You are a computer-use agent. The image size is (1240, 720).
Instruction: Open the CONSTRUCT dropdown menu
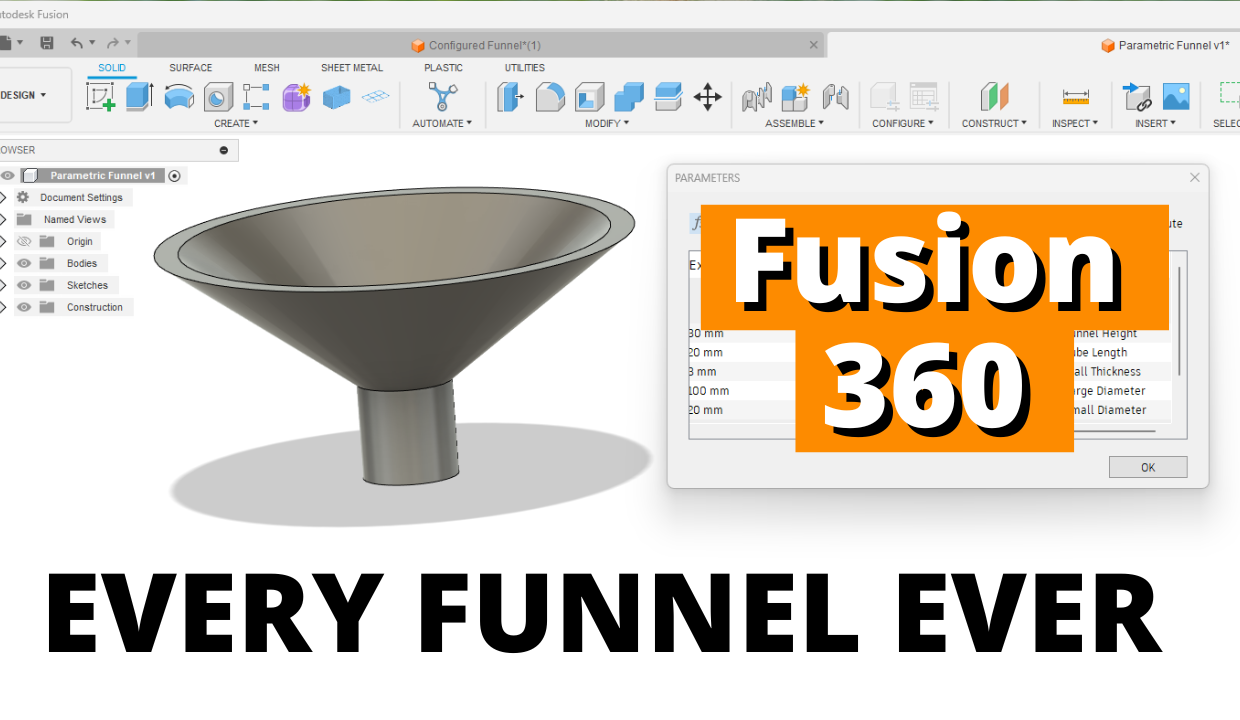(994, 124)
